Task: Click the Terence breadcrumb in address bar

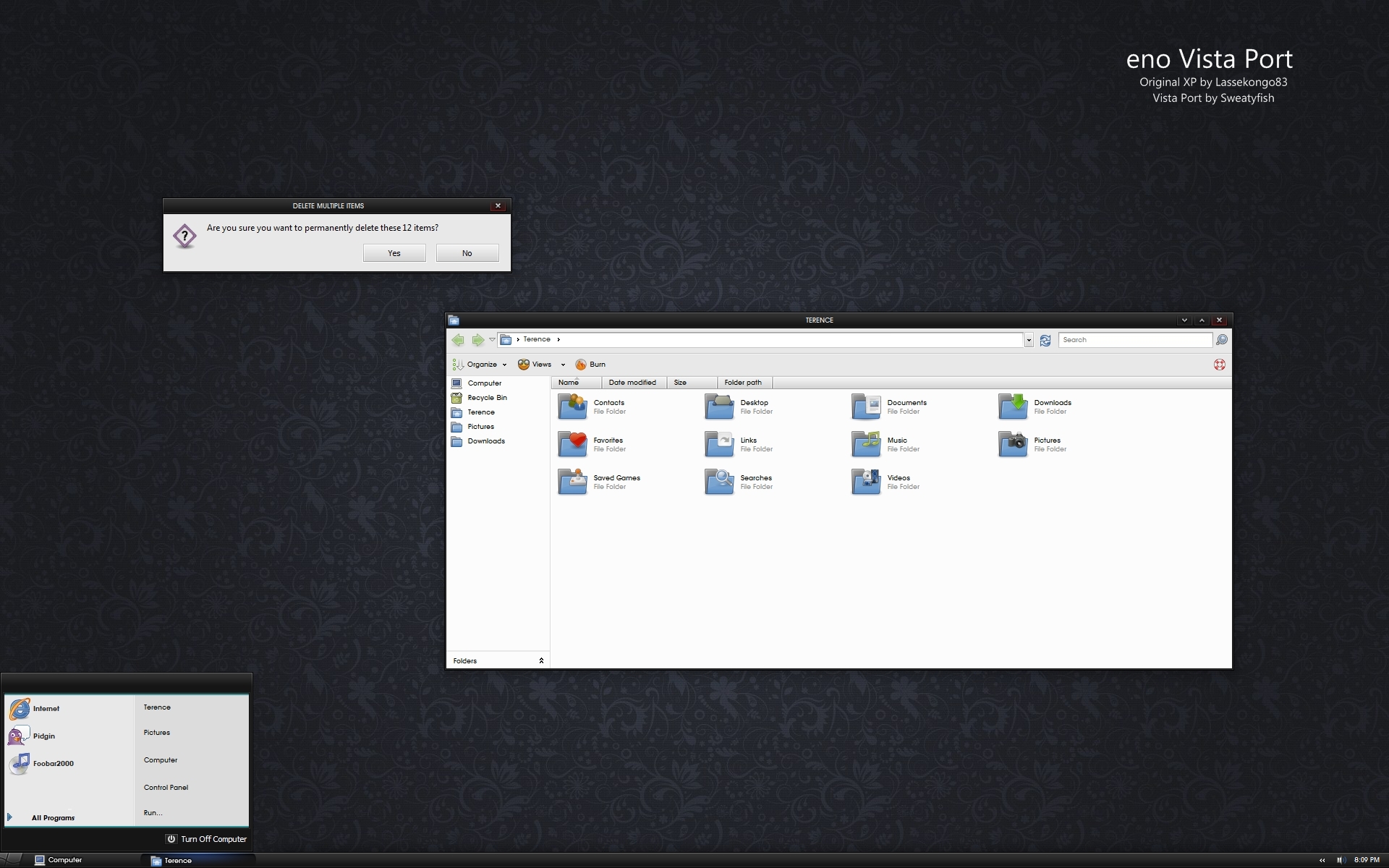Action: tap(537, 339)
